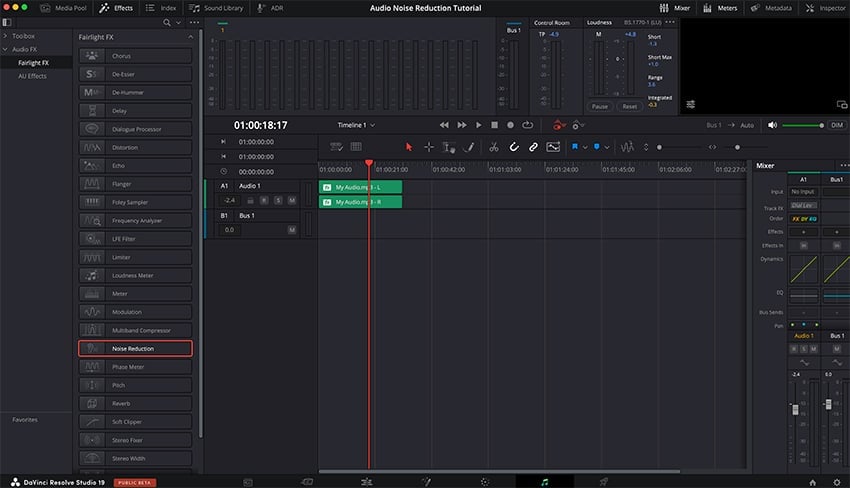Click the record button in transport
850x488 pixels.
click(x=510, y=125)
